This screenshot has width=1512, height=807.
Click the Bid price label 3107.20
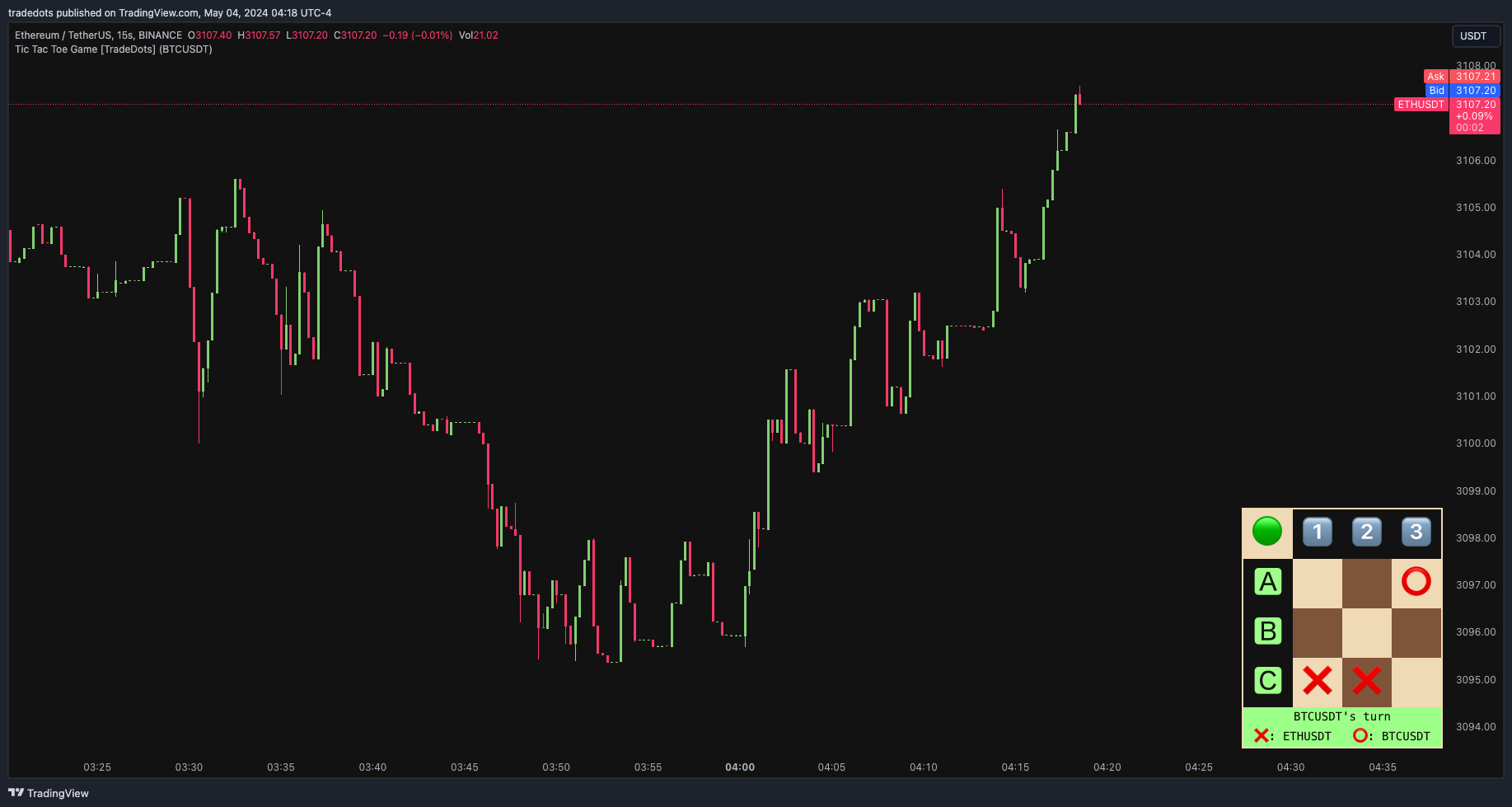coord(1475,91)
